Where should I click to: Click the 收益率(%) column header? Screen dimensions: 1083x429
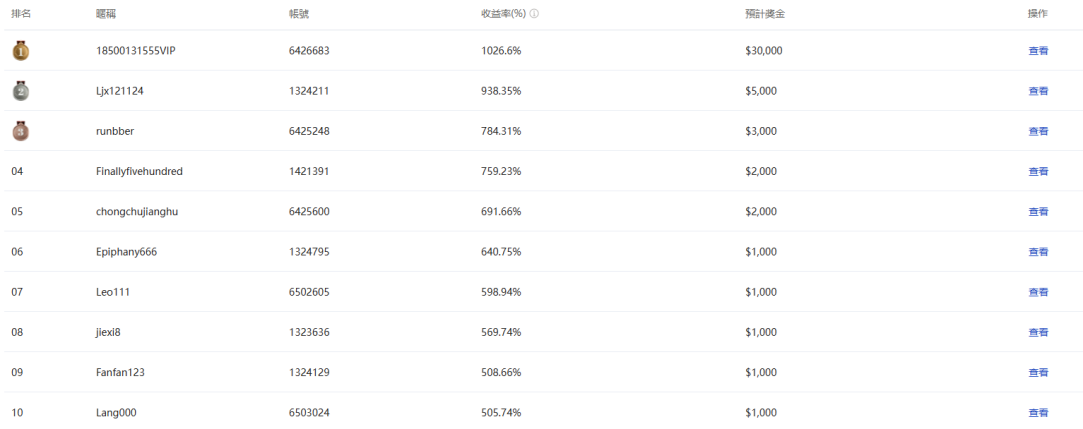pos(503,14)
